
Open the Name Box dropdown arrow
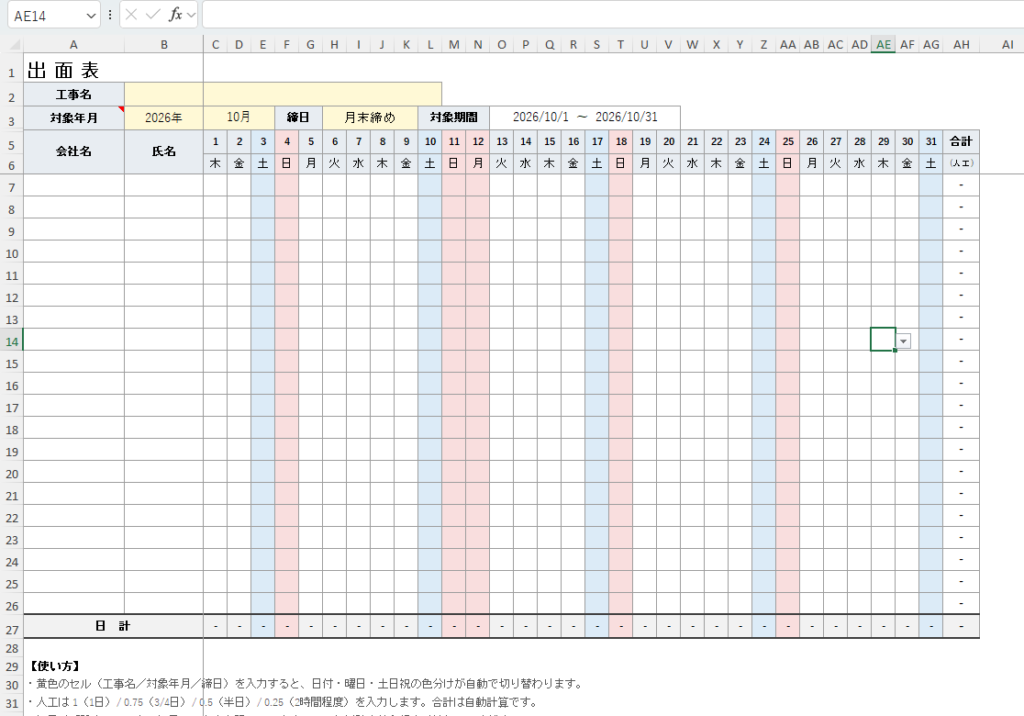click(x=91, y=16)
